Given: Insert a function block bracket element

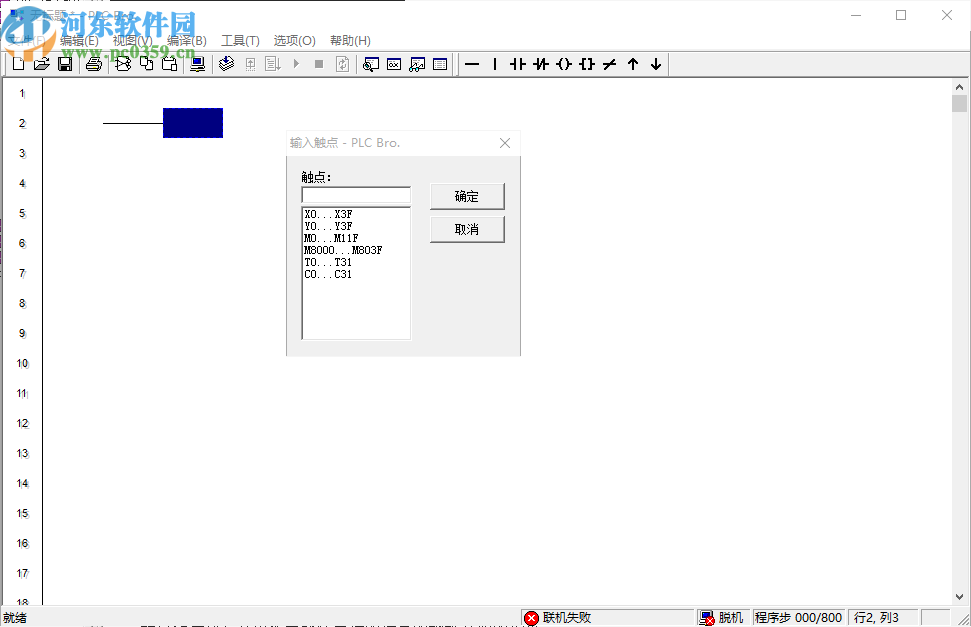Looking at the screenshot, I should pyautogui.click(x=587, y=64).
